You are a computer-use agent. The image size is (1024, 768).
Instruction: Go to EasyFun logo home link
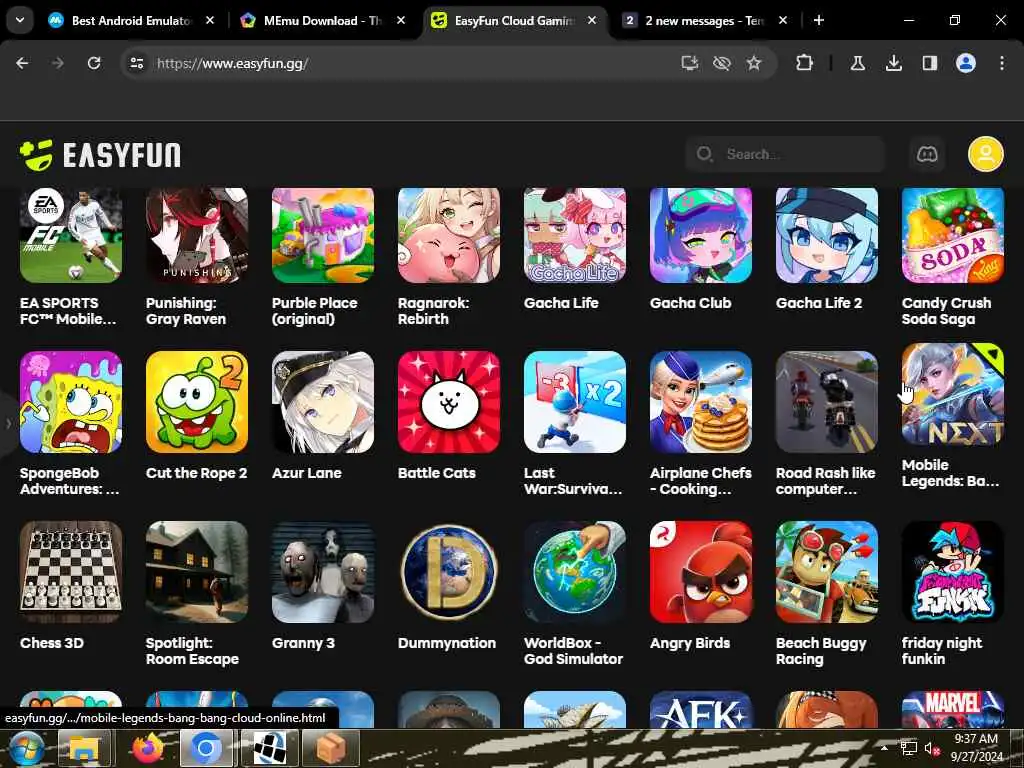pos(100,155)
